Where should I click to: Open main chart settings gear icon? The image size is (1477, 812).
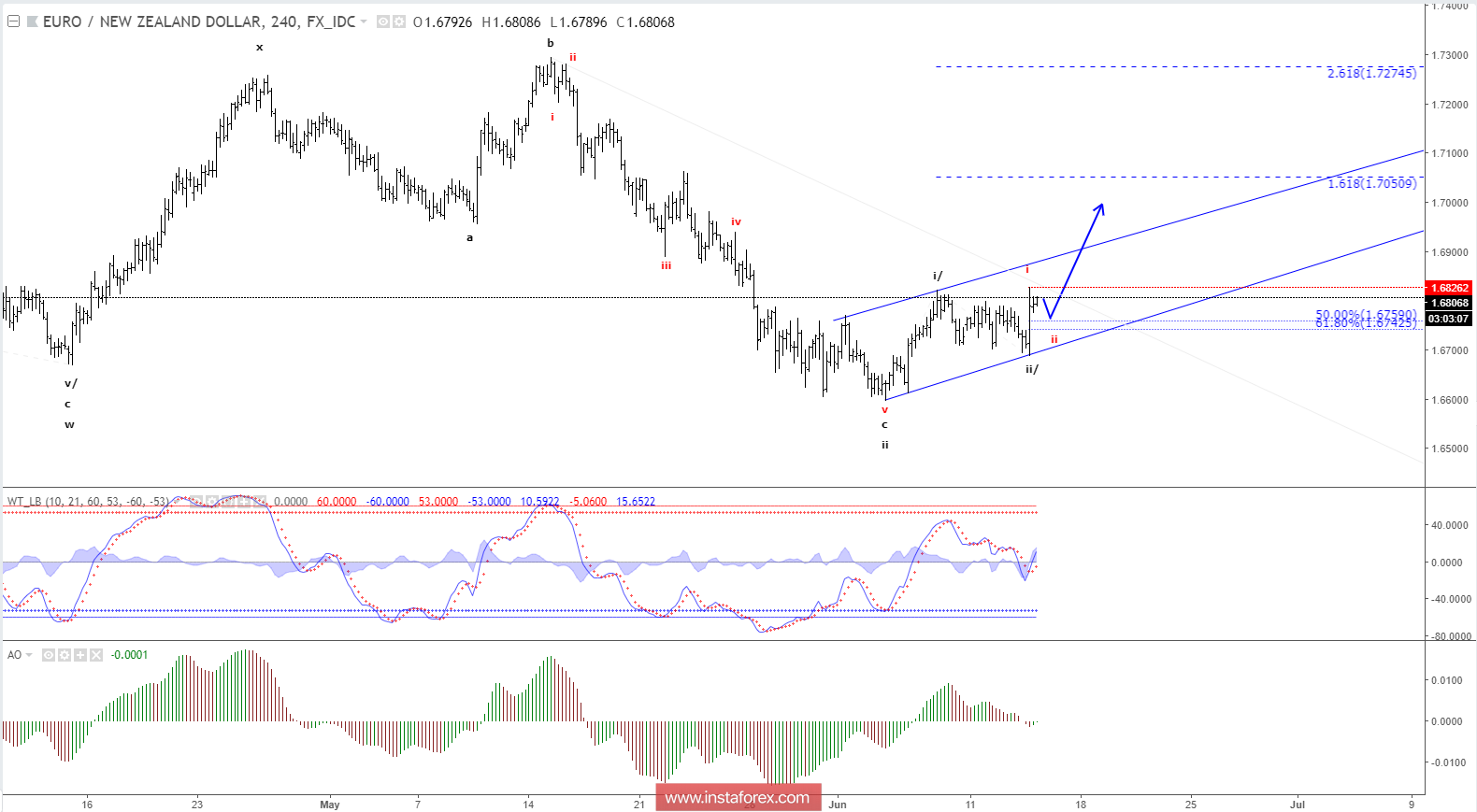click(x=399, y=21)
